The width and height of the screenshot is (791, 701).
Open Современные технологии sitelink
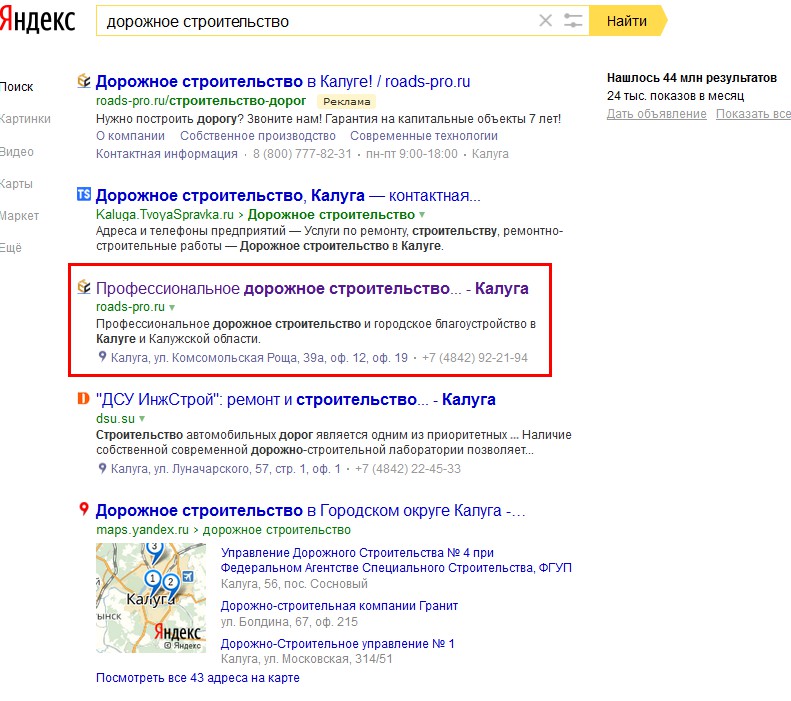pyautogui.click(x=424, y=136)
